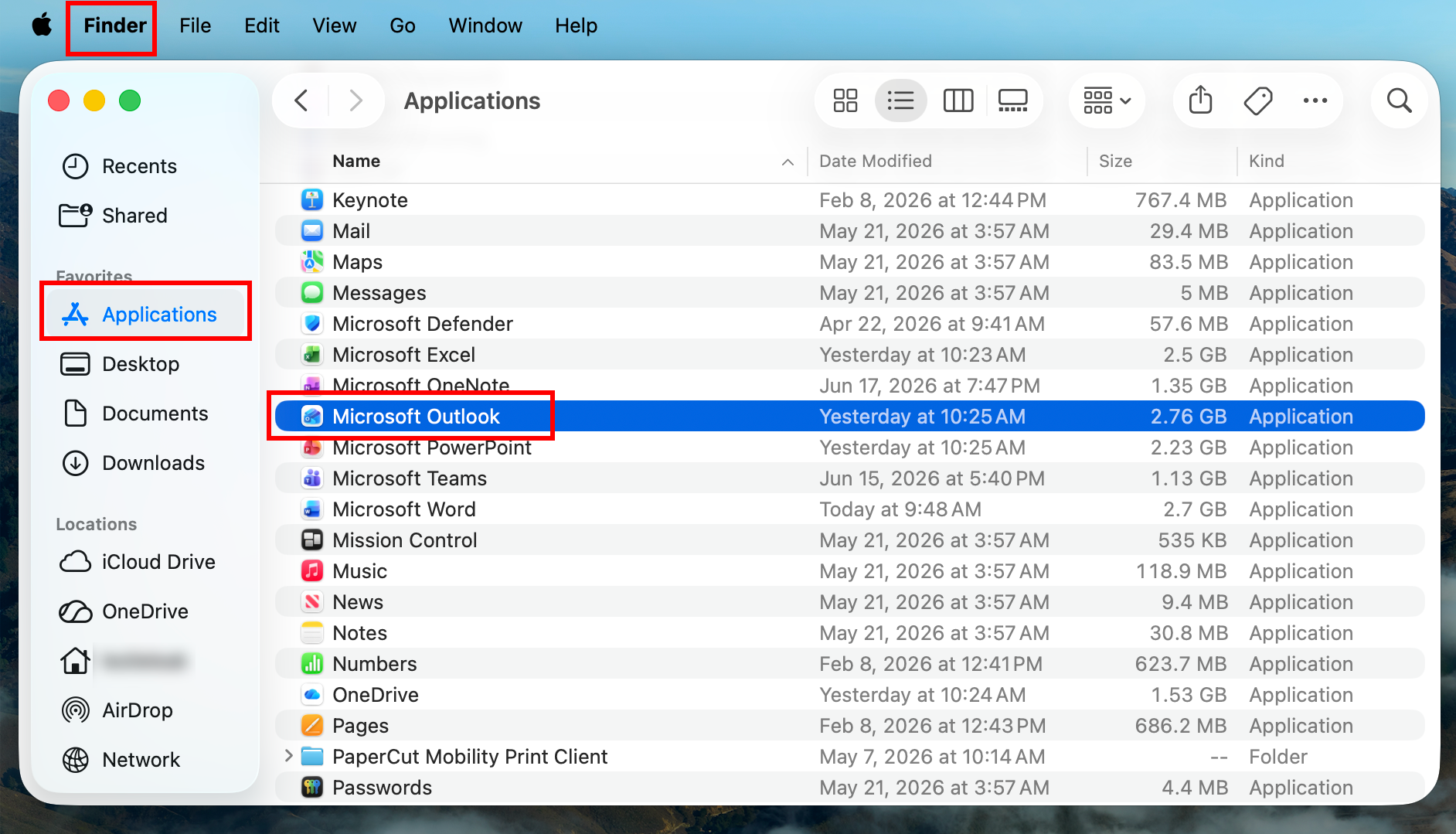
Task: Select the Microsoft Defender icon
Action: click(x=311, y=323)
